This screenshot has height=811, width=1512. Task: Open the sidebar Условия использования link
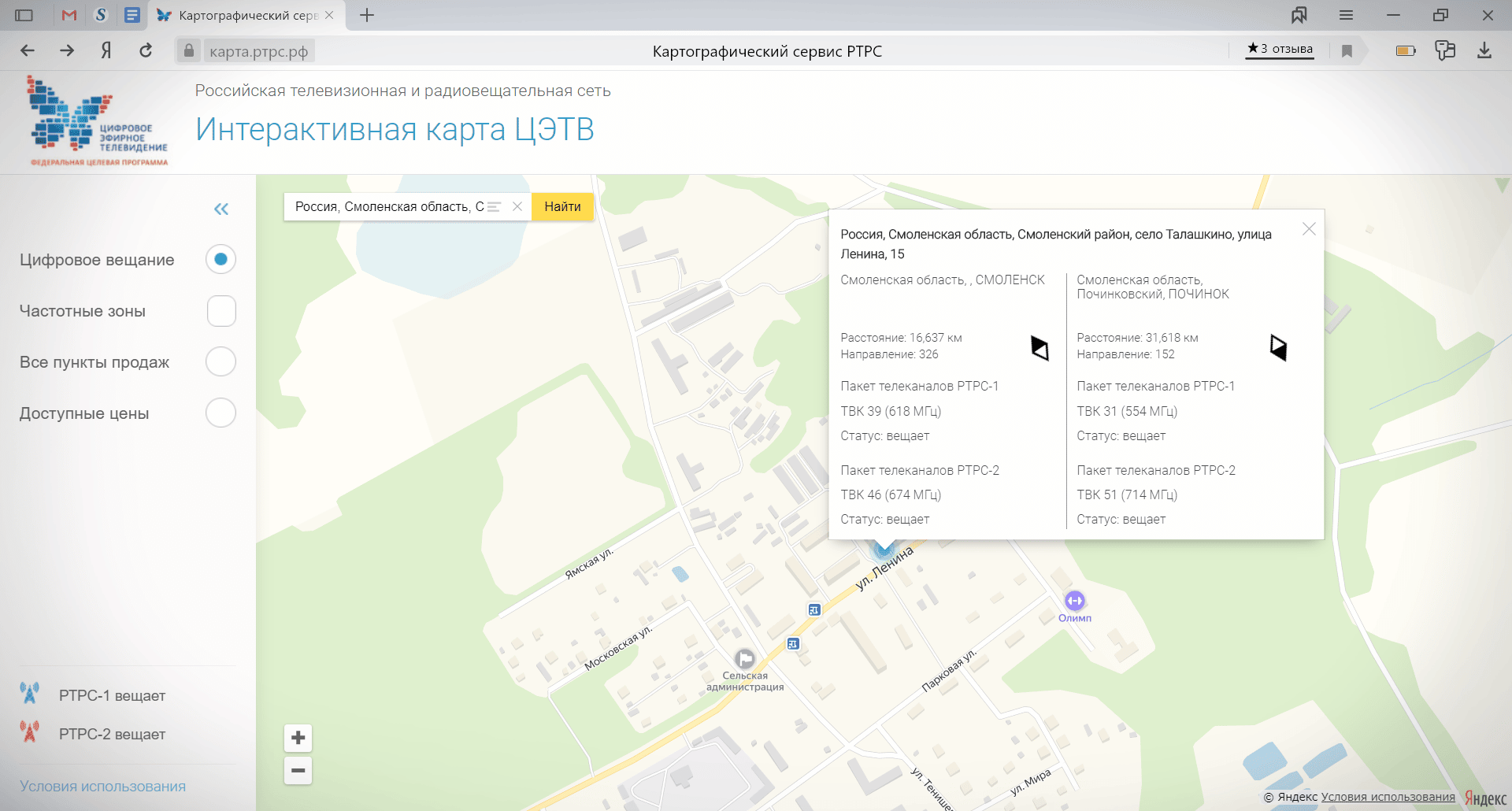[102, 786]
